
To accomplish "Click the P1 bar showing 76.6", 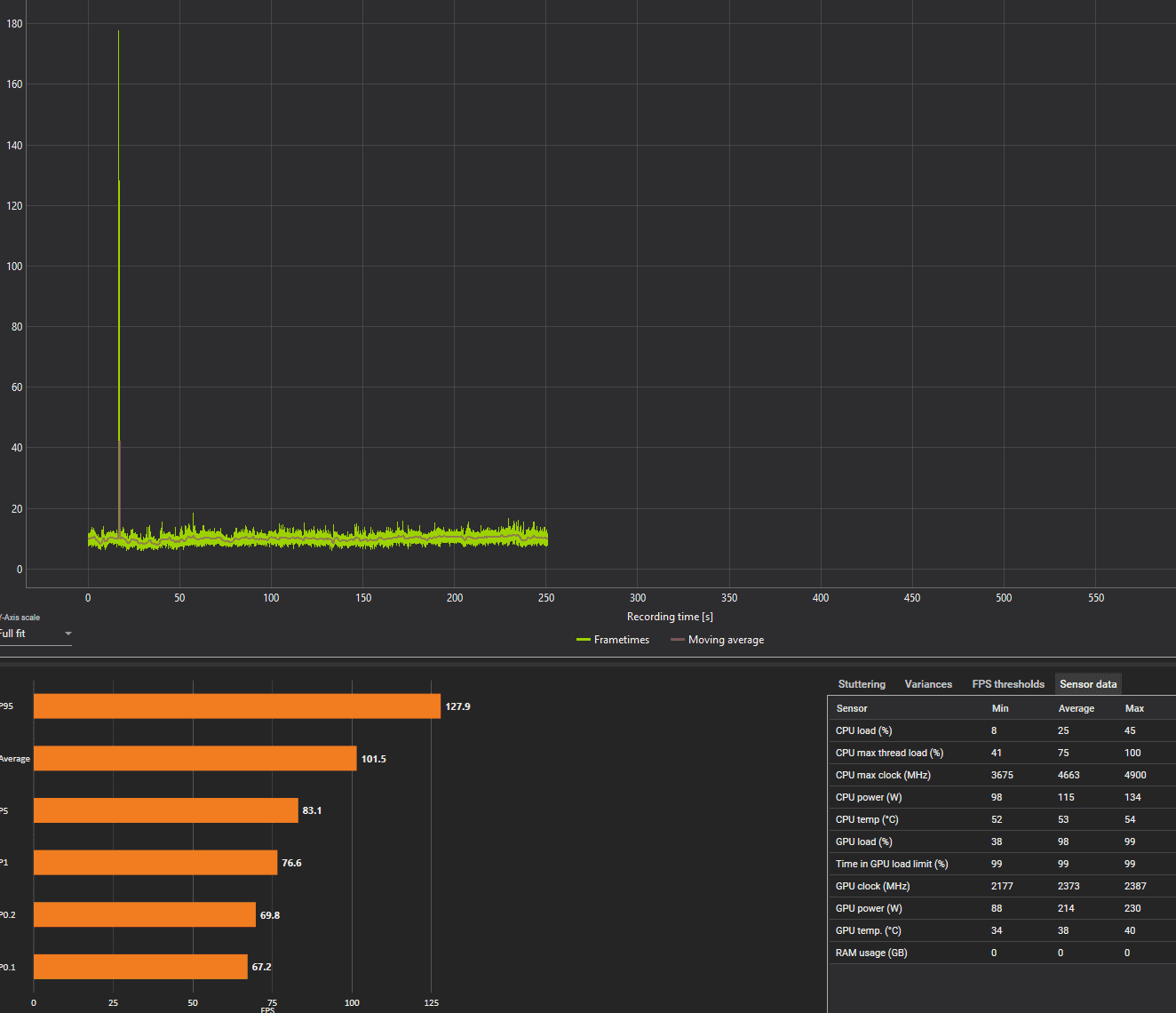I will pyautogui.click(x=155, y=863).
